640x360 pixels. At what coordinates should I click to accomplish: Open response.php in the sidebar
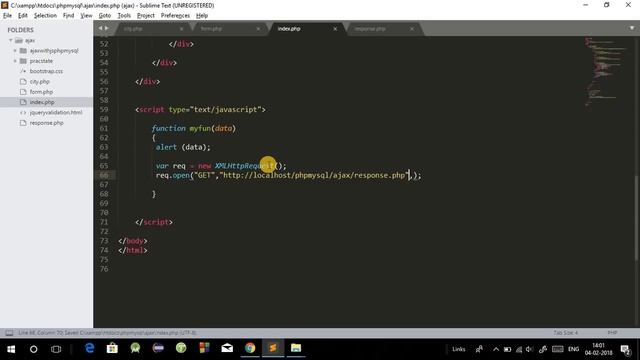[47, 123]
